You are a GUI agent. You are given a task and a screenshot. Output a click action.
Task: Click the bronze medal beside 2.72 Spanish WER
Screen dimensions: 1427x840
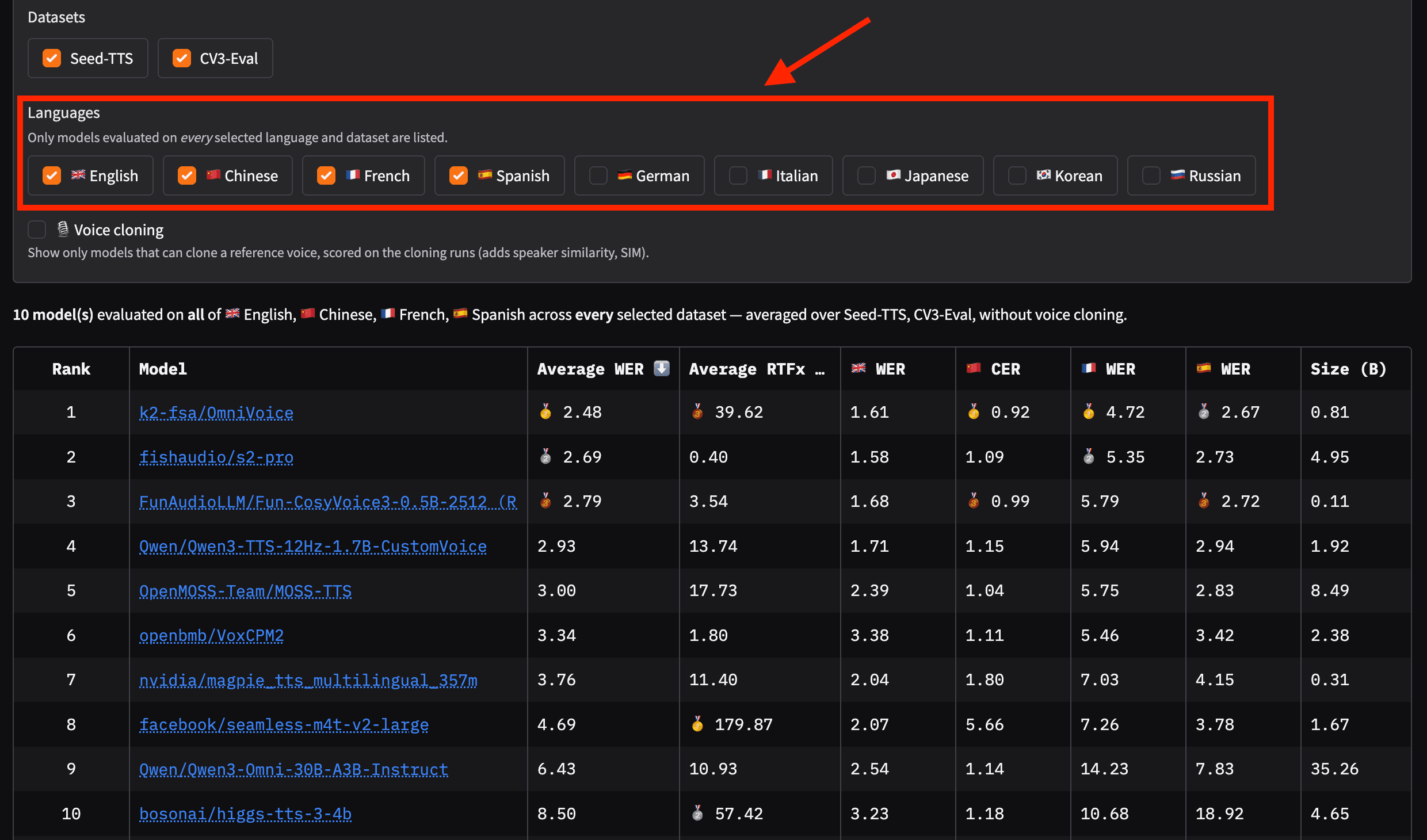click(x=1204, y=501)
